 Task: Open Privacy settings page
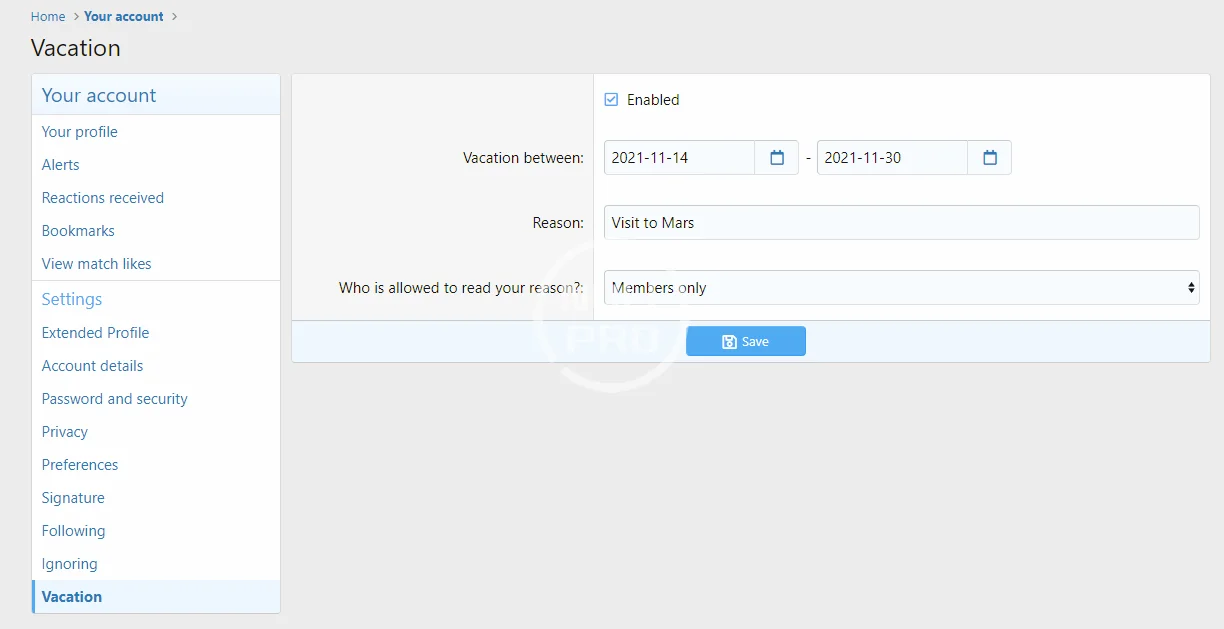click(65, 432)
